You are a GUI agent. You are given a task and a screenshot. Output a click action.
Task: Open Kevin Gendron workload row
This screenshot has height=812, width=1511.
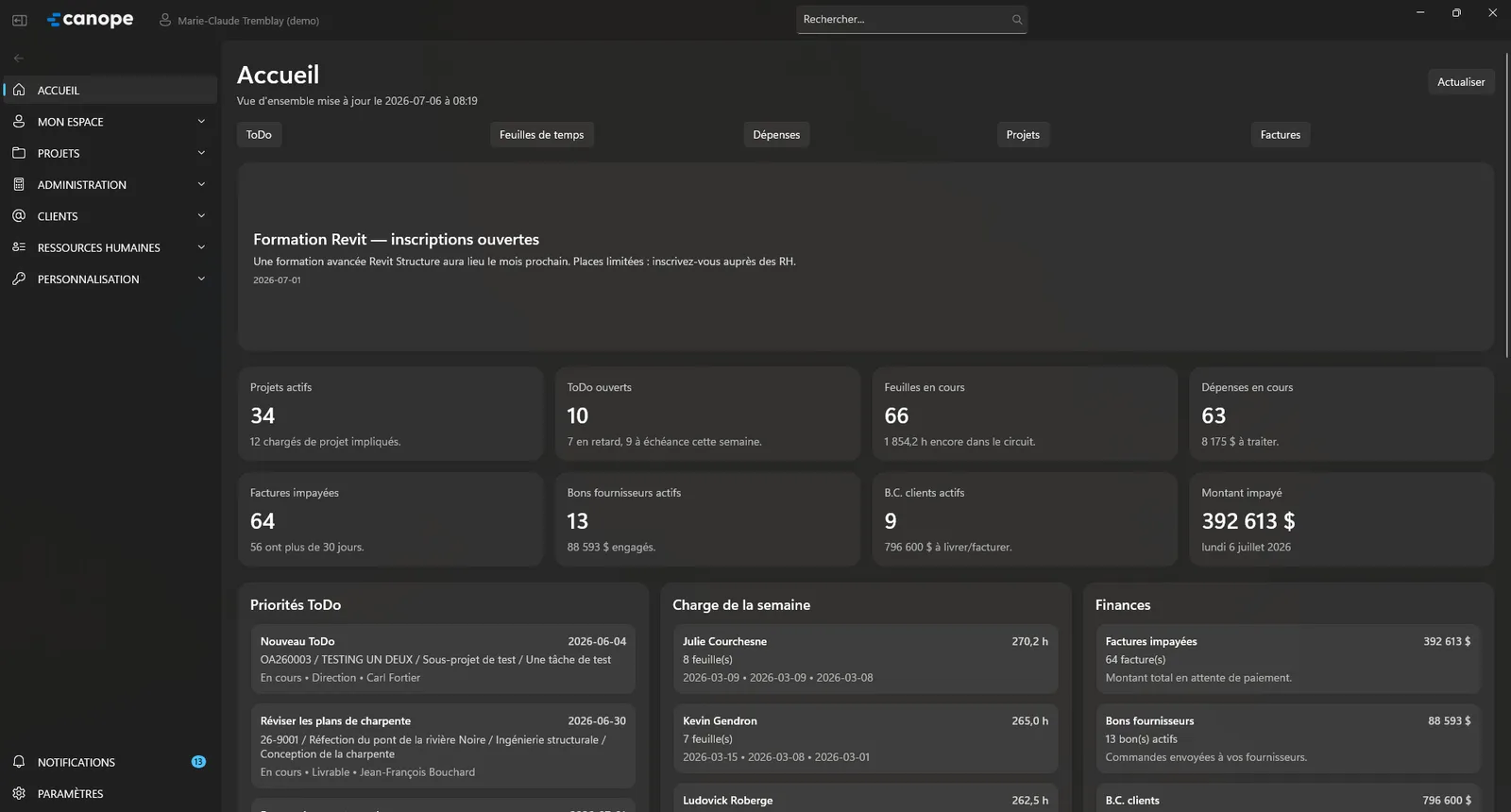pyautogui.click(x=865, y=738)
